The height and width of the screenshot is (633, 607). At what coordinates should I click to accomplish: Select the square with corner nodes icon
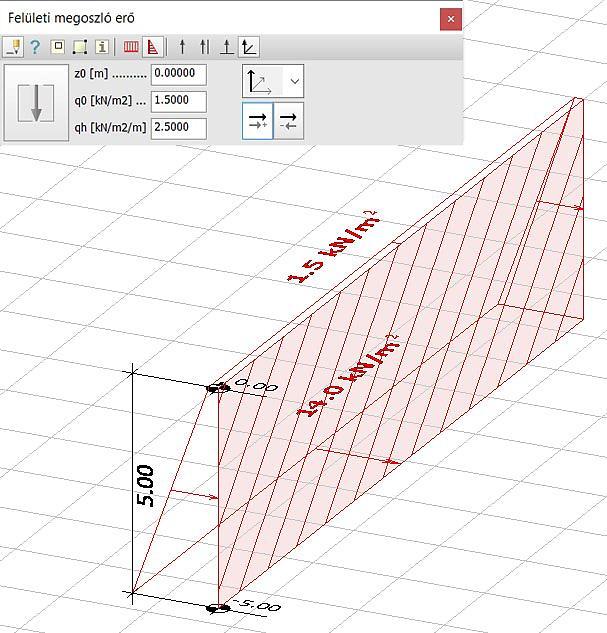[x=80, y=47]
